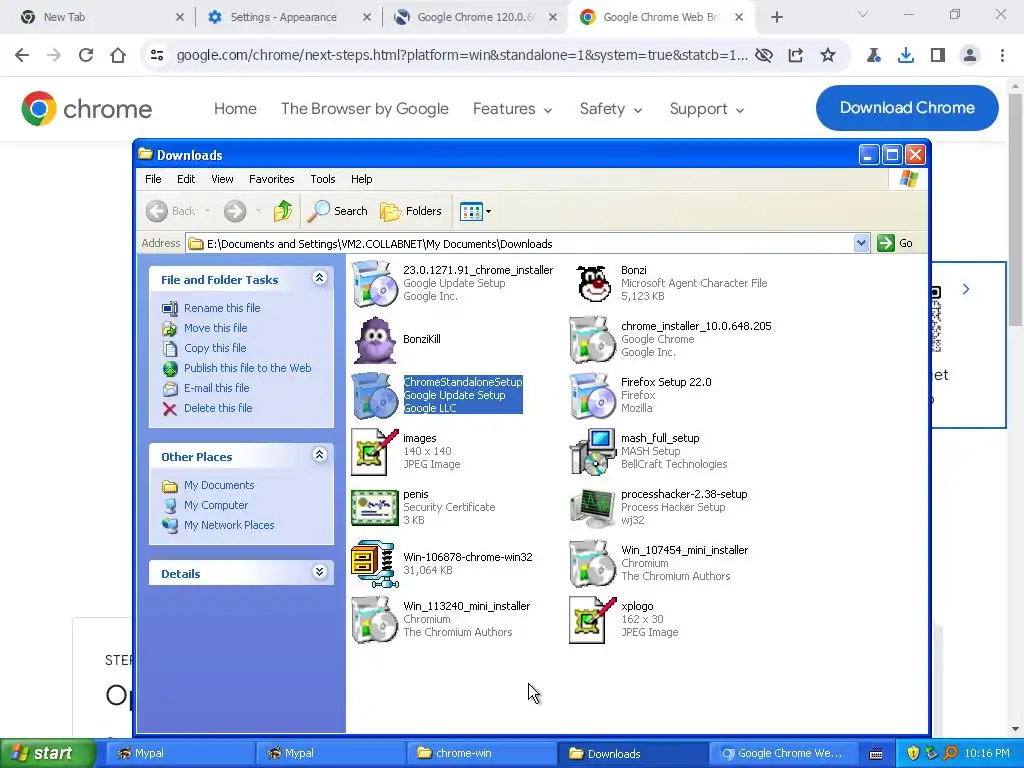Expand the Safety dropdown in Chrome page

[611, 109]
